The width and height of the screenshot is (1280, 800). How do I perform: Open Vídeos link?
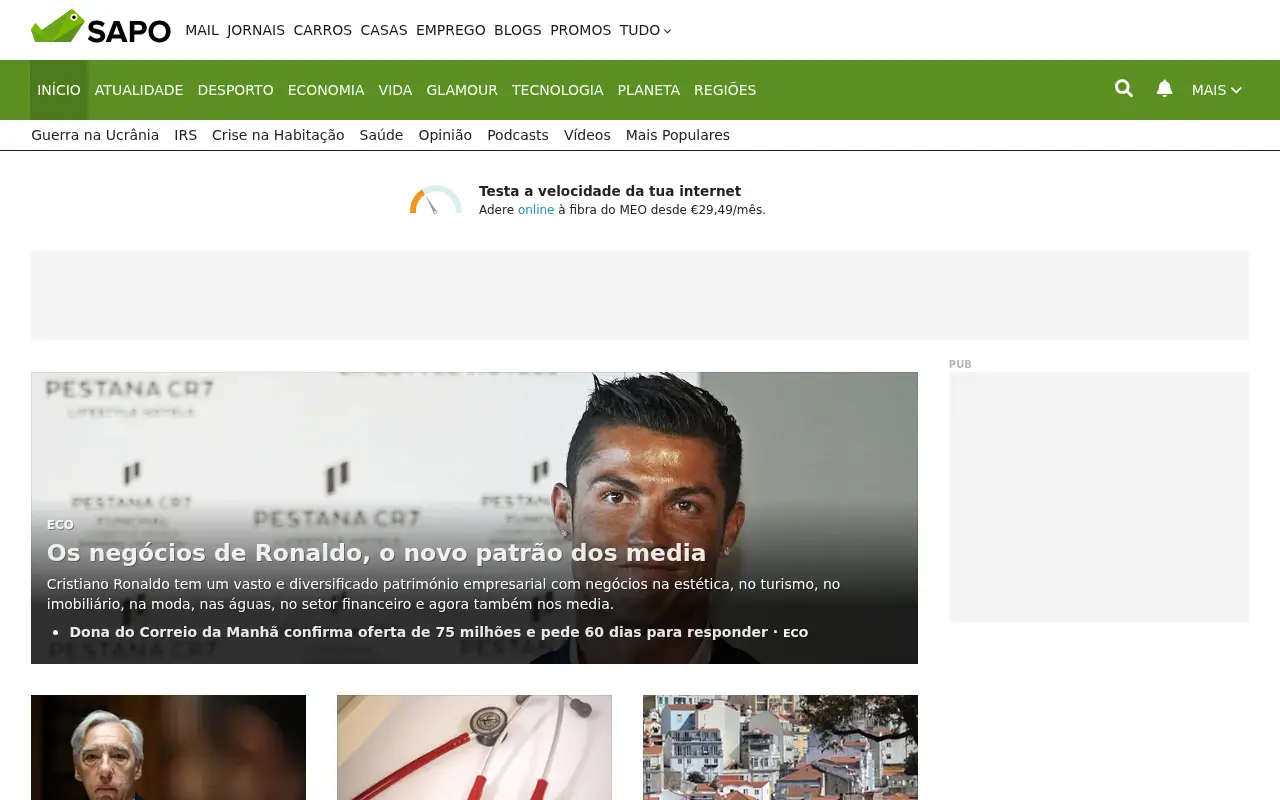(587, 135)
